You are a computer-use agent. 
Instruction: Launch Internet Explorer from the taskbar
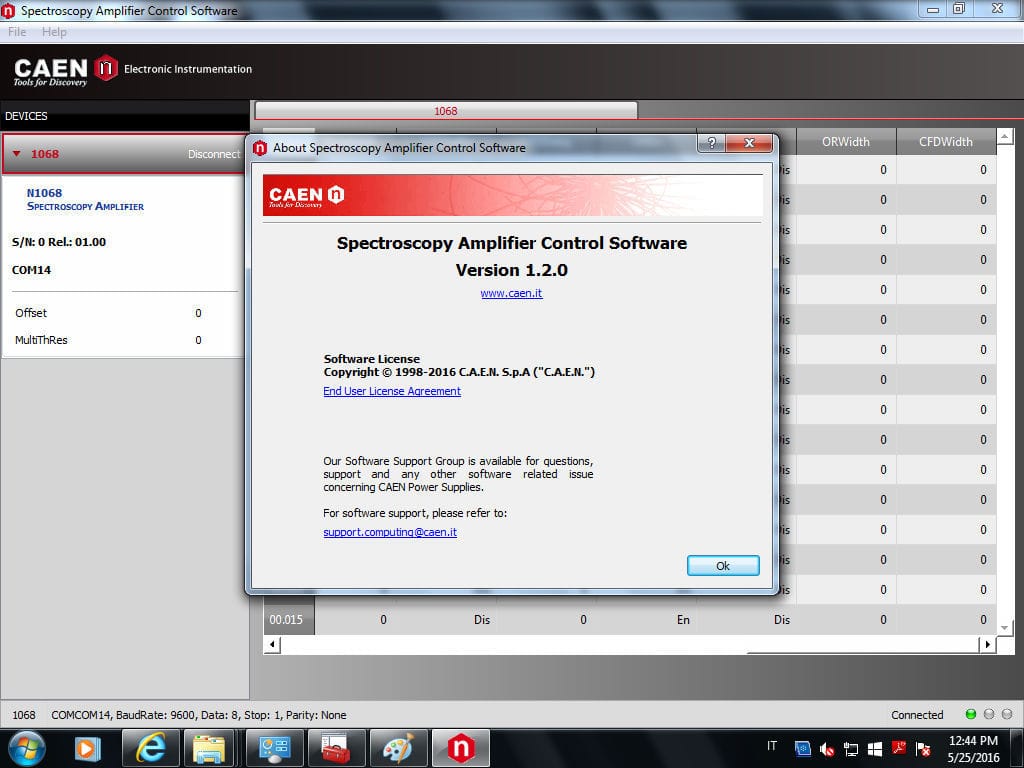[x=150, y=747]
